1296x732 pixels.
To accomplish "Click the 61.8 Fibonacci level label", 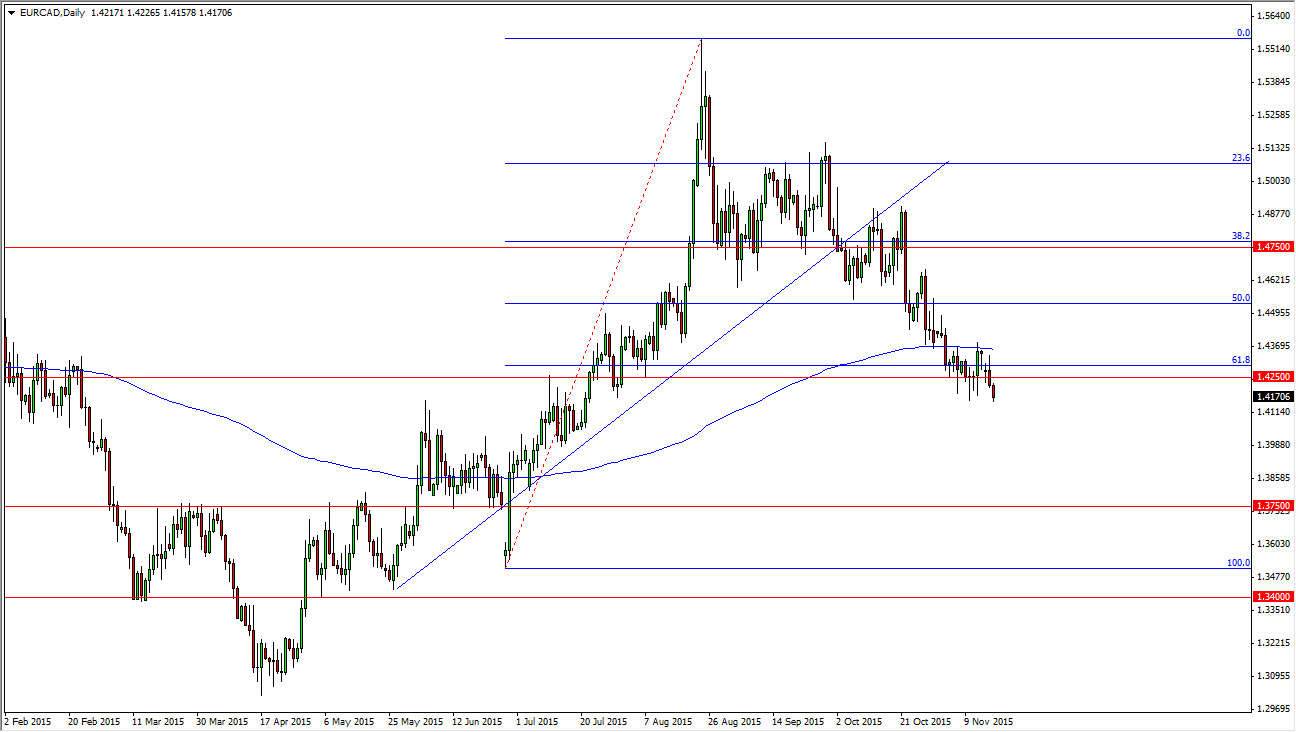I will tap(1240, 361).
